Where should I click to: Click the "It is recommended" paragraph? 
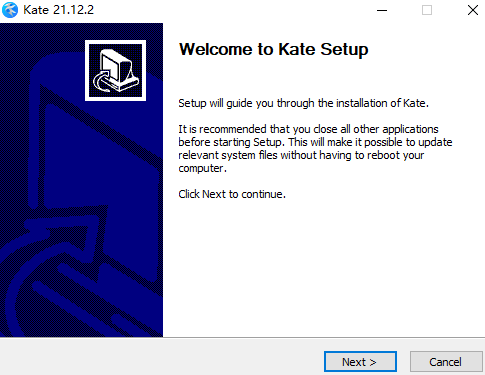click(x=315, y=148)
